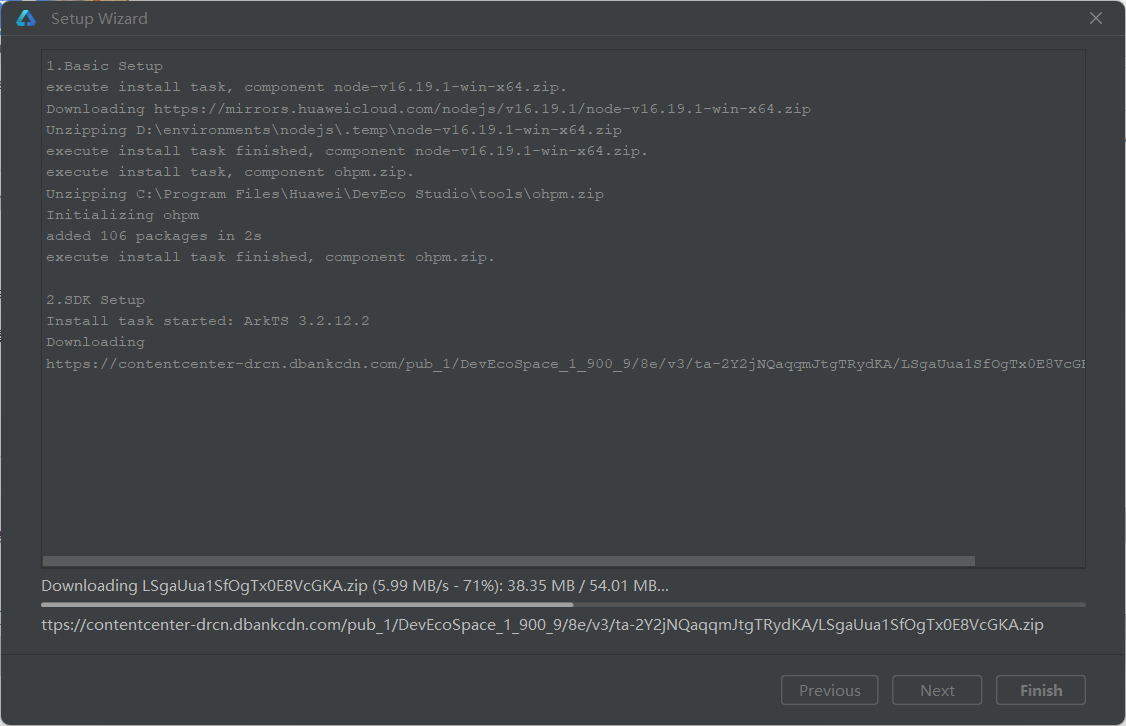The width and height of the screenshot is (1126, 726).
Task: Click 'added 106 packages in 2s' line
Action: pyautogui.click(x=154, y=236)
